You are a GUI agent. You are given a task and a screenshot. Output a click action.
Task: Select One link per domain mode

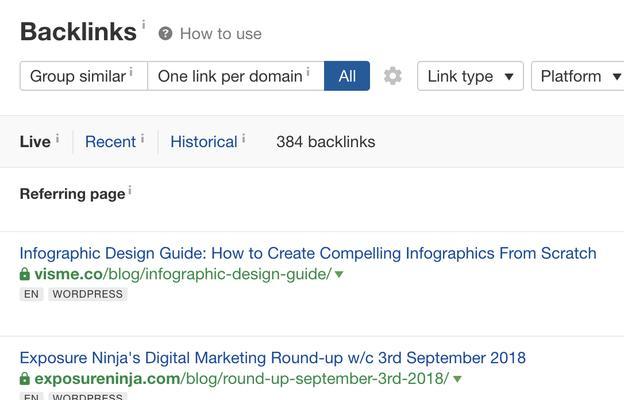click(x=236, y=76)
